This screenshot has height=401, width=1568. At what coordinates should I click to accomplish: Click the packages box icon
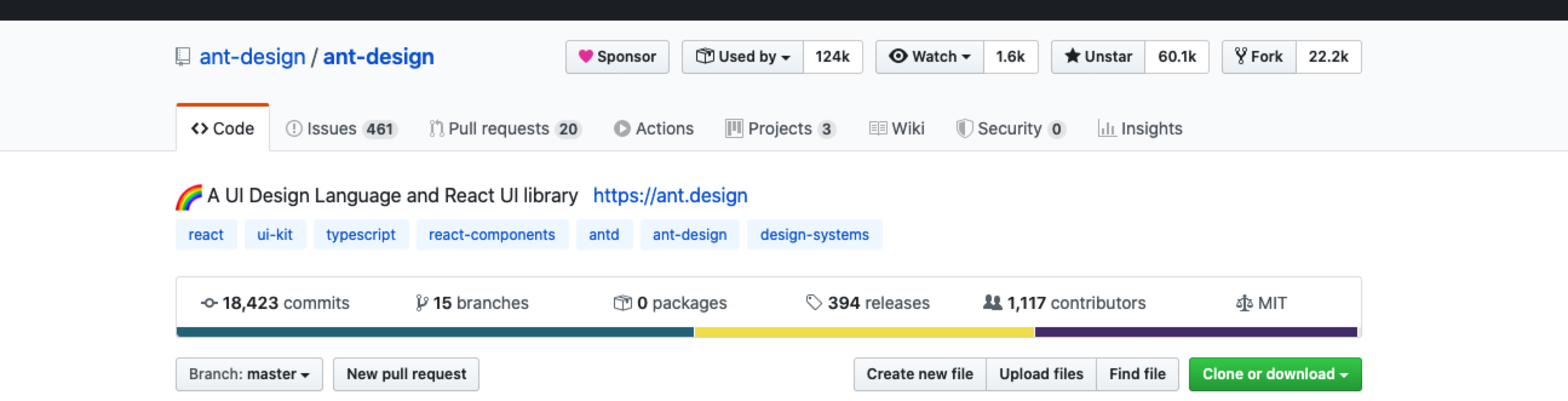(622, 303)
